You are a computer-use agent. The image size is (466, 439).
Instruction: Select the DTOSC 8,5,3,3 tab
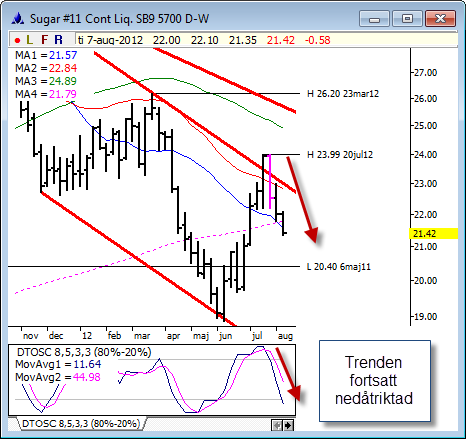coord(81,424)
